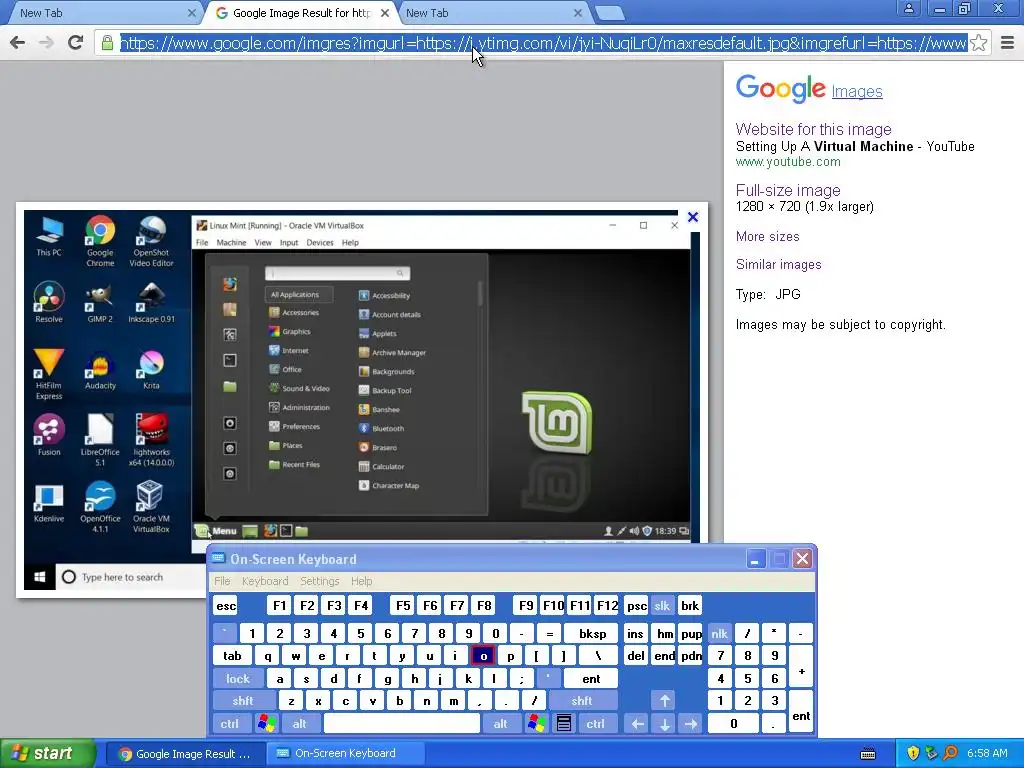Toggle the left shft key
This screenshot has height=768, width=1024.
(242, 701)
